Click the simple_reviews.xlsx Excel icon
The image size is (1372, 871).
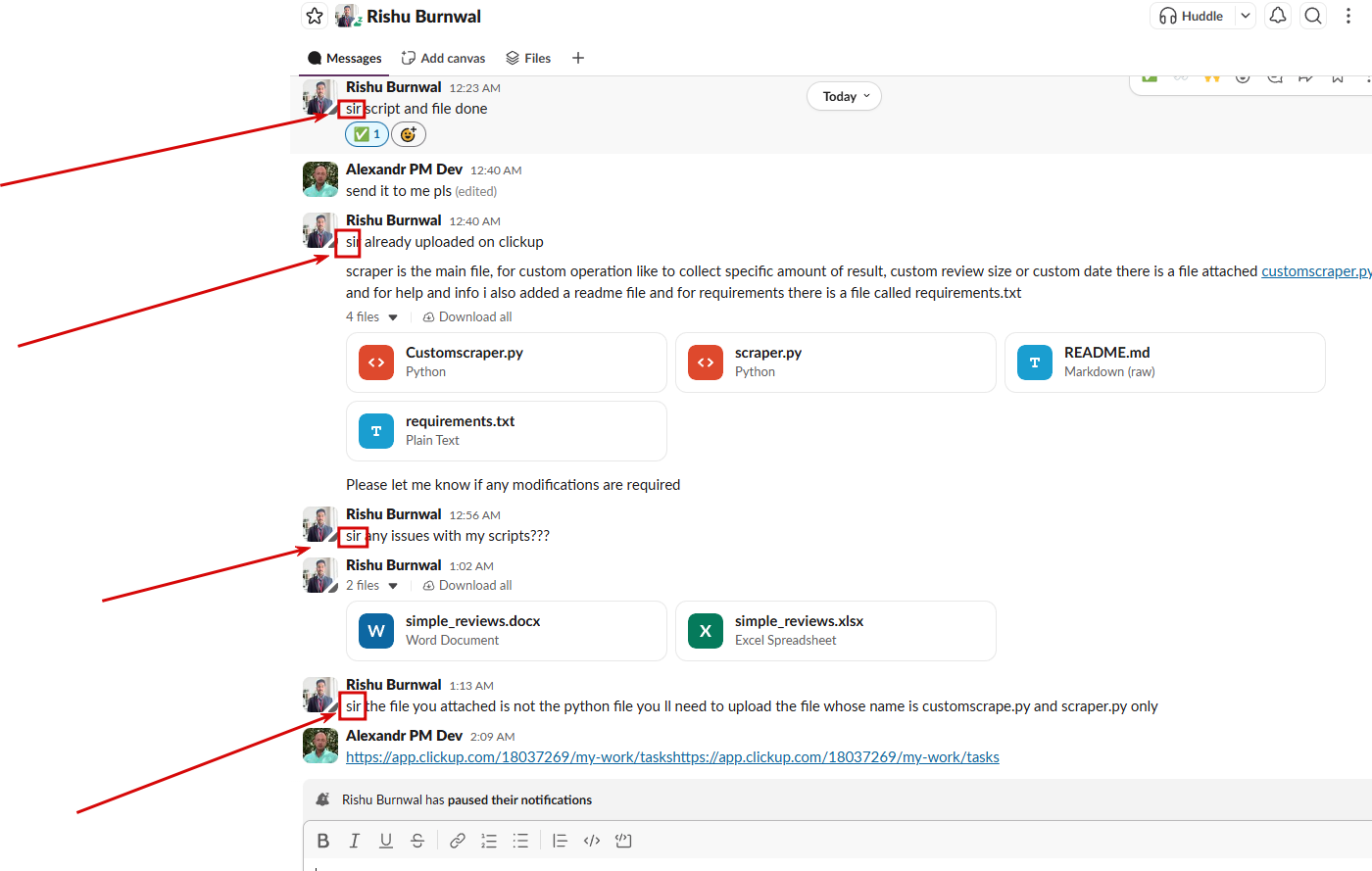pyautogui.click(x=706, y=631)
